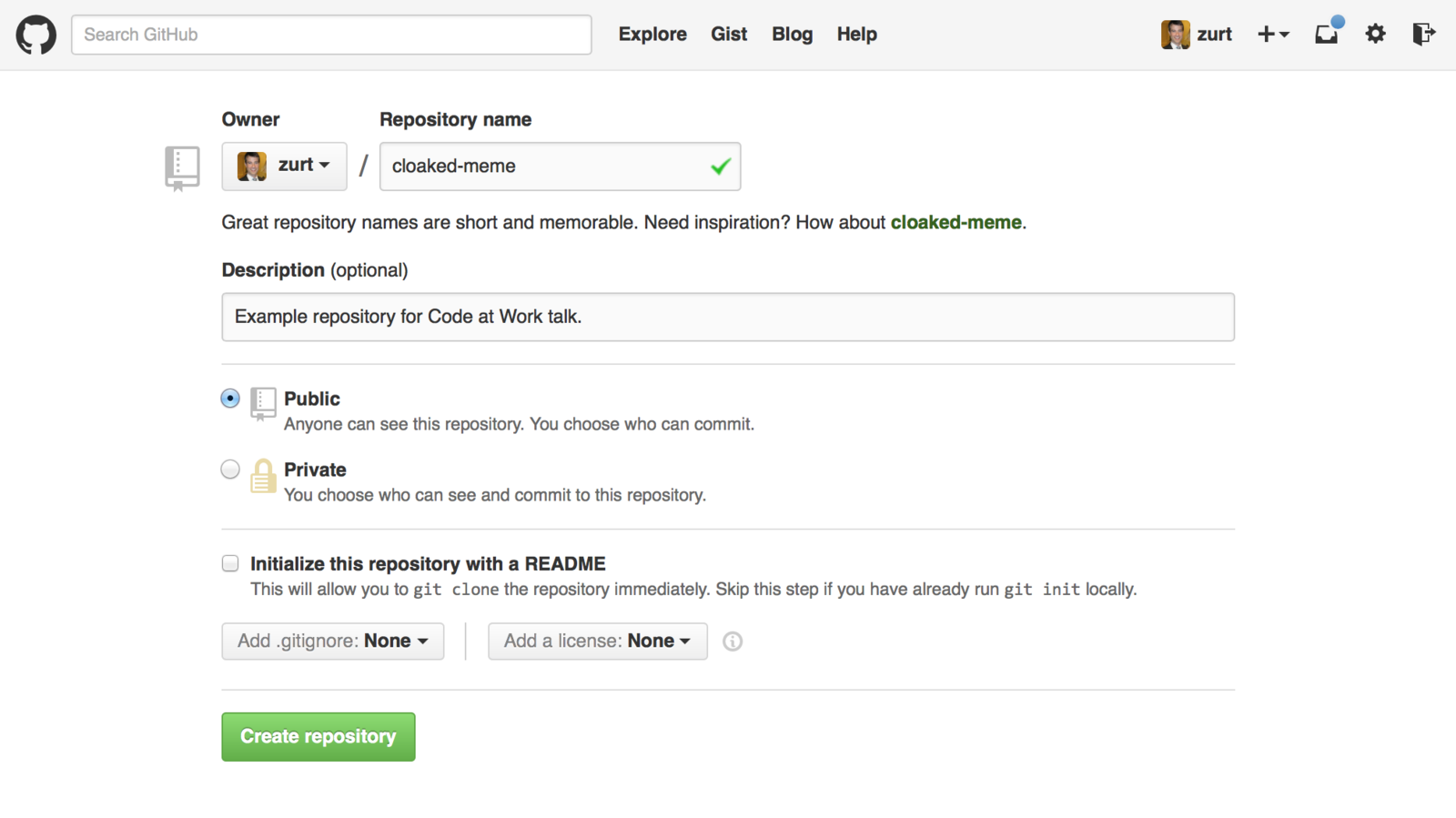The image size is (1456, 818).
Task: Click the zurt avatar in the header
Action: click(1175, 35)
